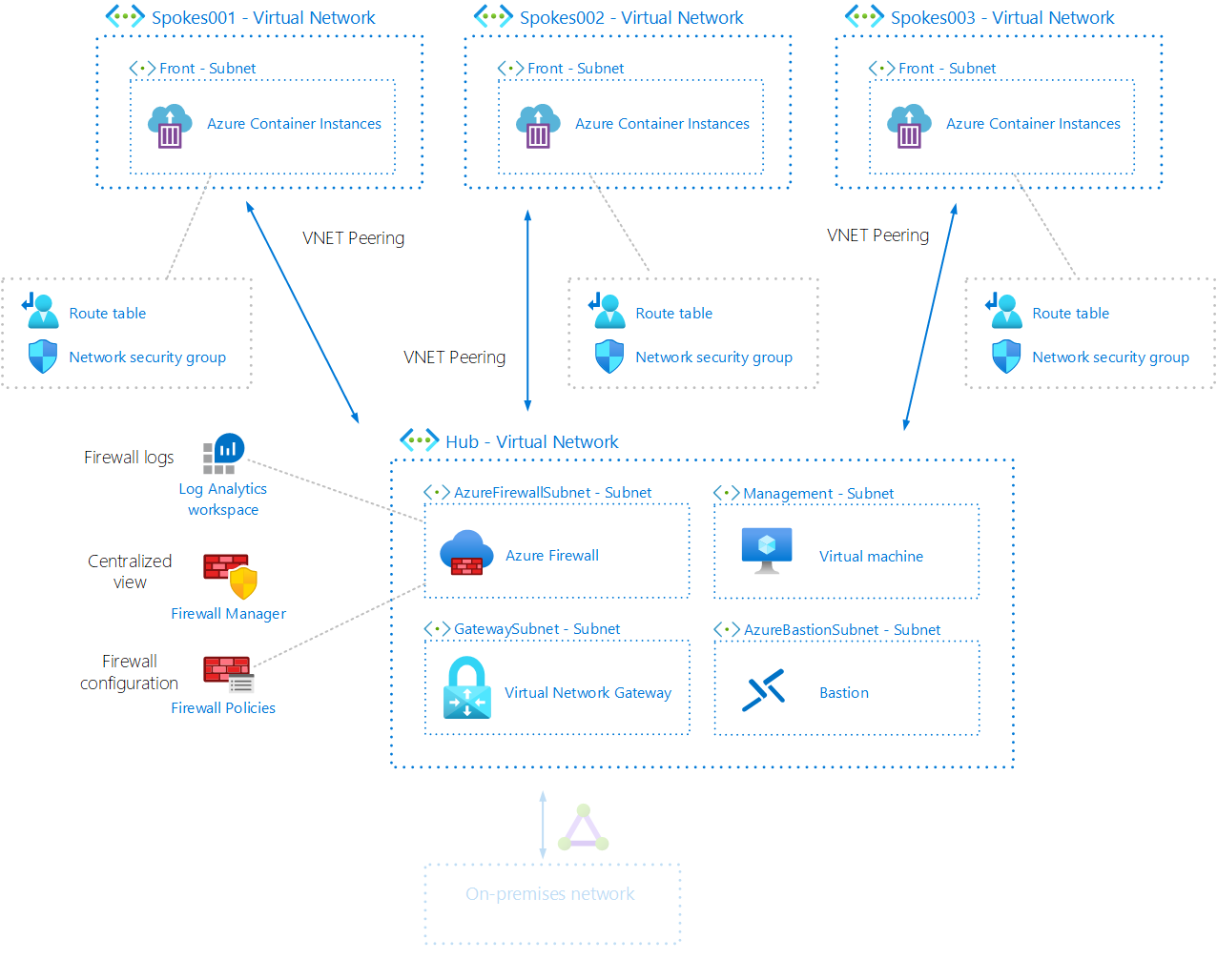Click the 'Management - Subnet' label
1217x980 pixels.
point(818,494)
